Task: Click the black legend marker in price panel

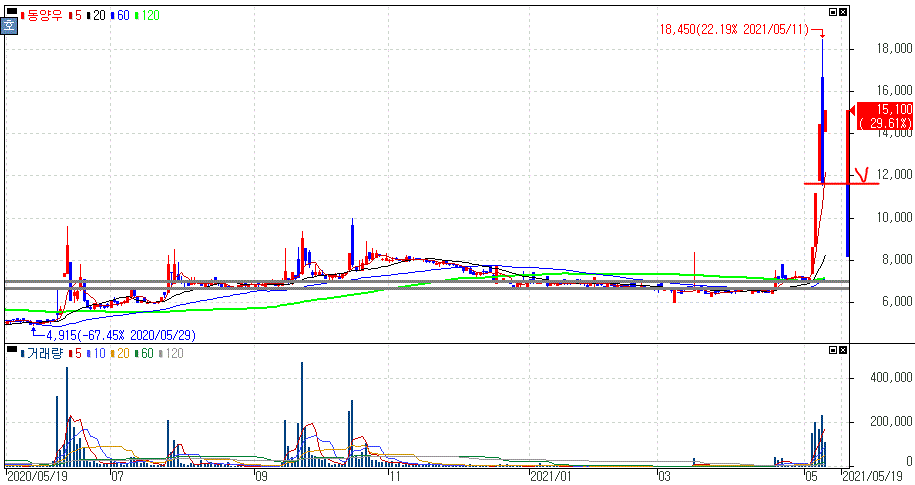Action: pos(12,11)
